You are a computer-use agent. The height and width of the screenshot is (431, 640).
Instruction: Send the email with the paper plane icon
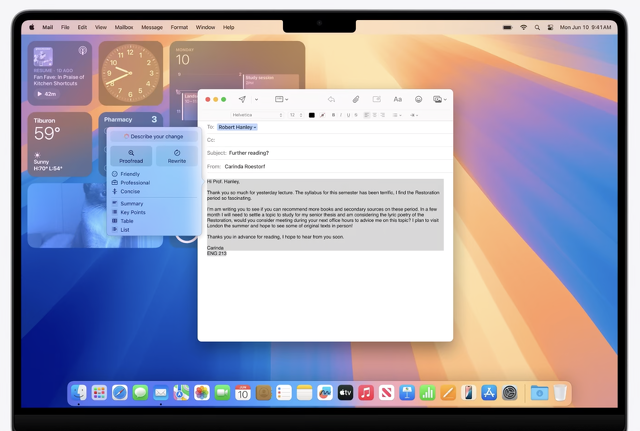point(242,99)
